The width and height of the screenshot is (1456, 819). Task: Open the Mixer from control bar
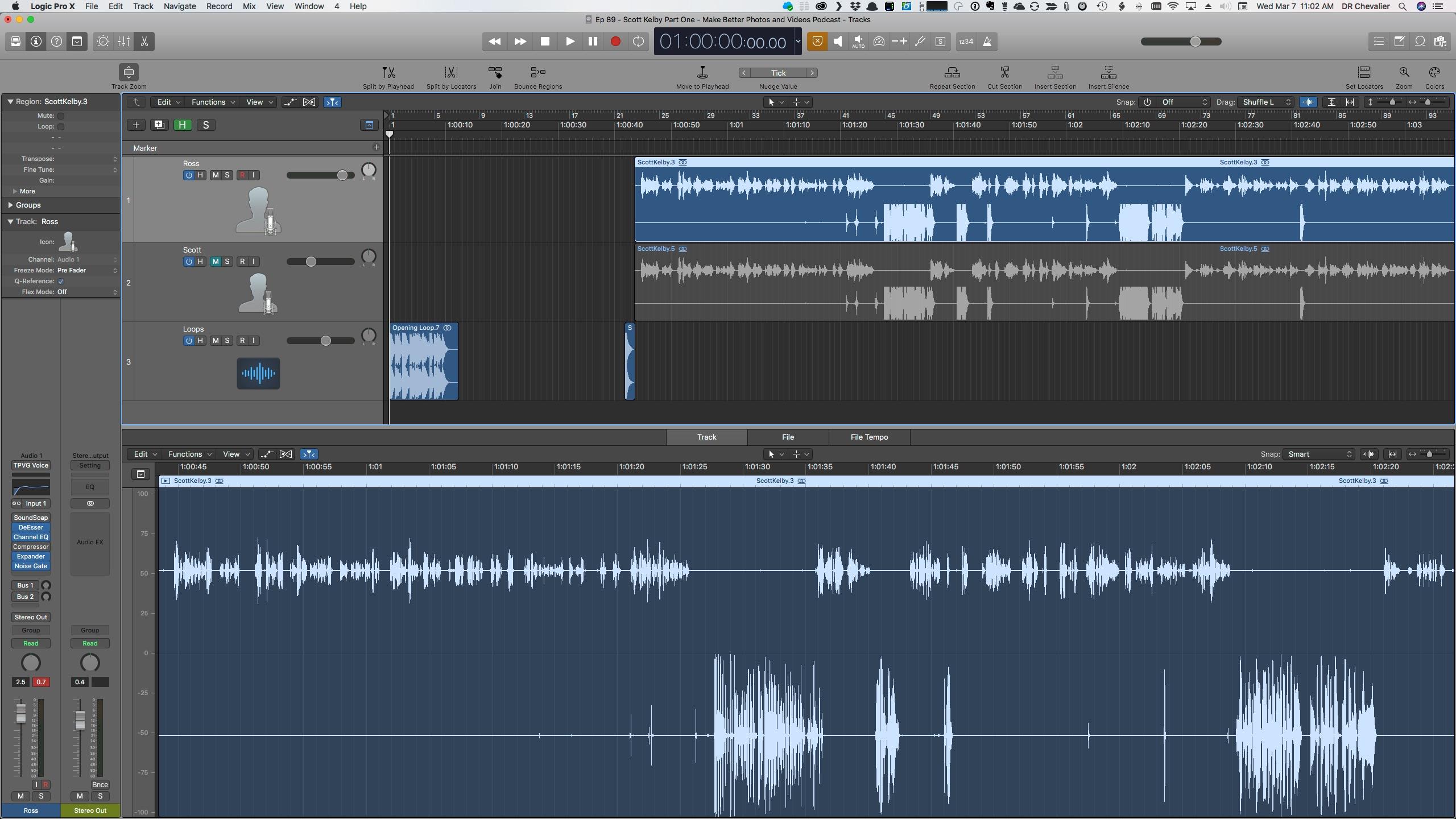(x=123, y=42)
